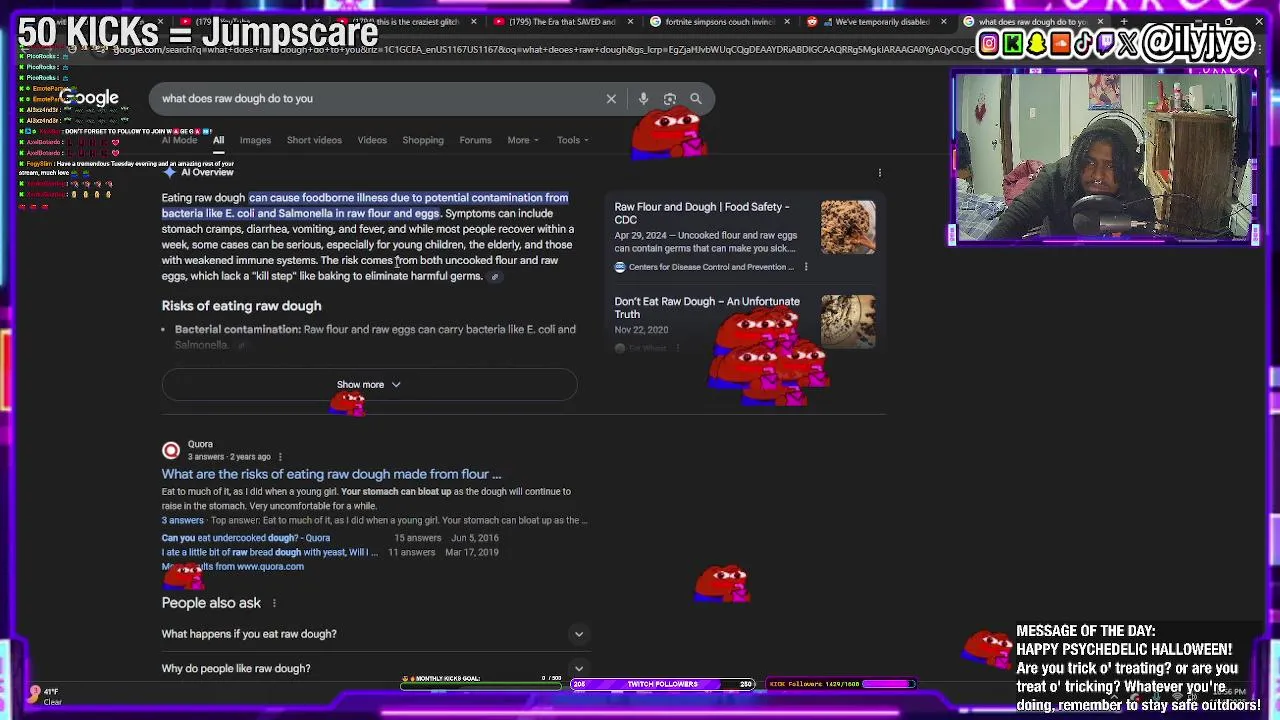Image resolution: width=1280 pixels, height=720 pixels.
Task: Open three-dot menu beside People also ask
Action: (x=274, y=603)
